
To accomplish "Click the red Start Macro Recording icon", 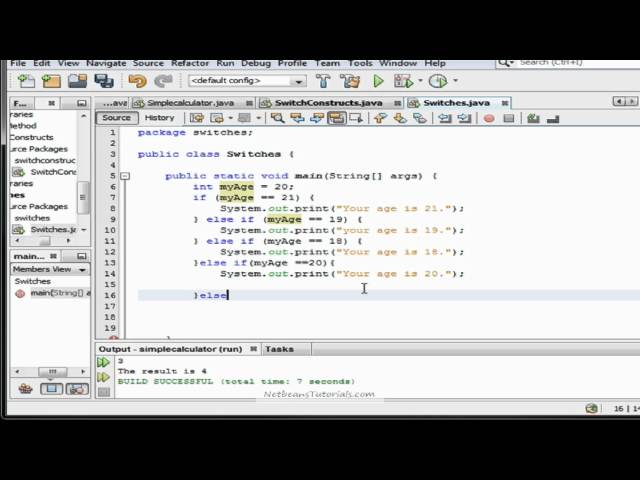I will [489, 118].
